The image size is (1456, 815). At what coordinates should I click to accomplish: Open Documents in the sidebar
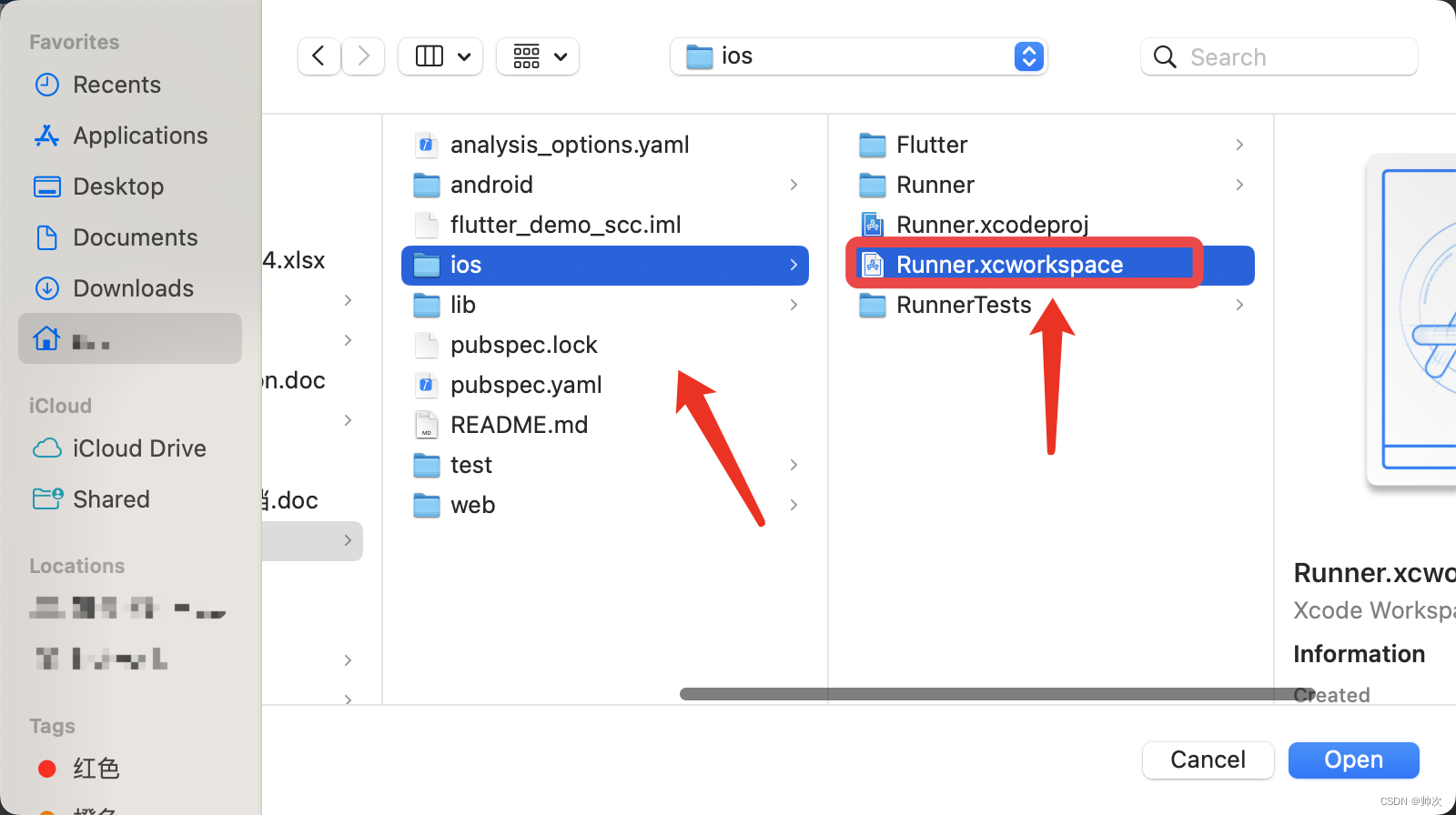pos(130,237)
